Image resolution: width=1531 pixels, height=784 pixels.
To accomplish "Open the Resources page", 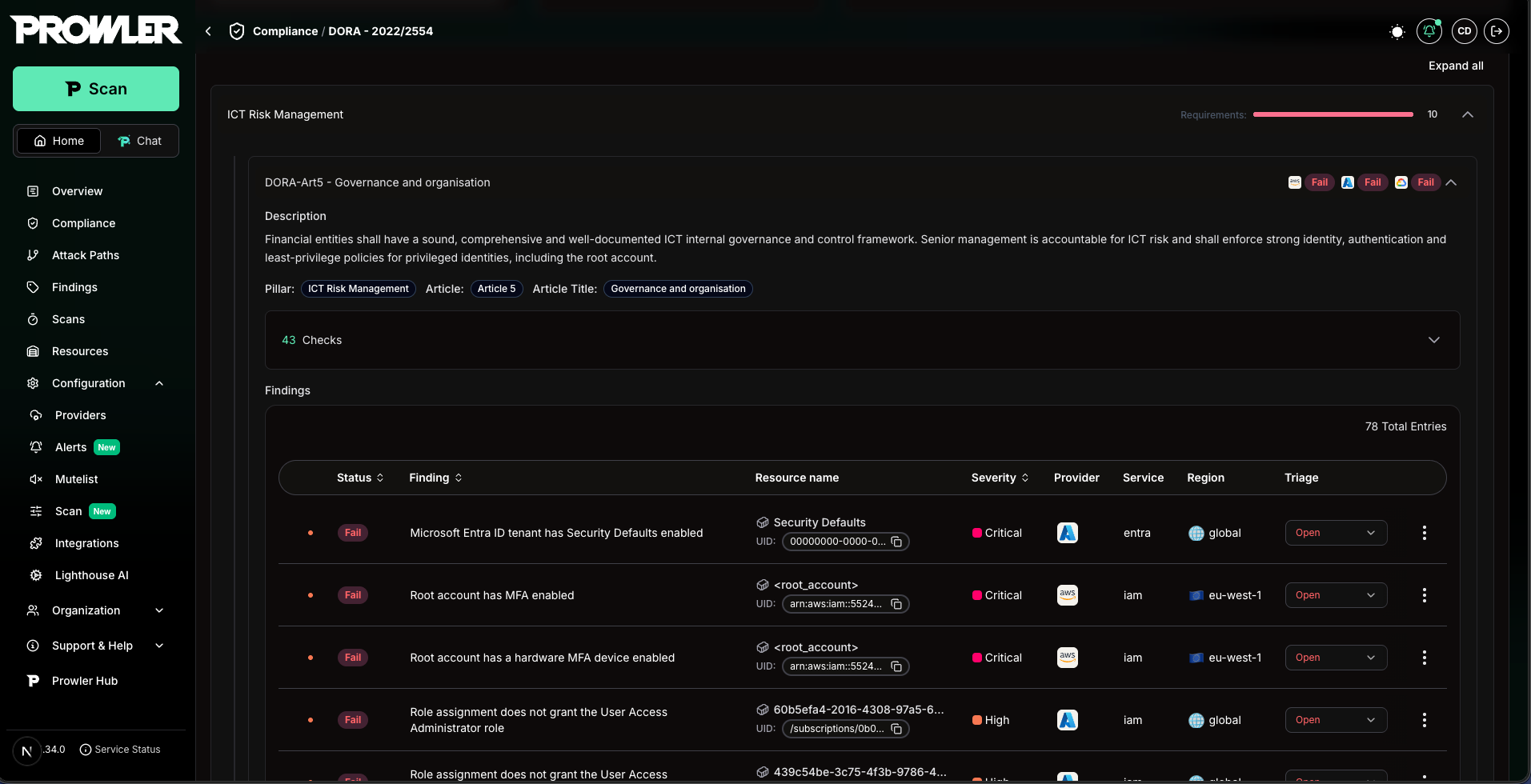I will click(x=80, y=351).
